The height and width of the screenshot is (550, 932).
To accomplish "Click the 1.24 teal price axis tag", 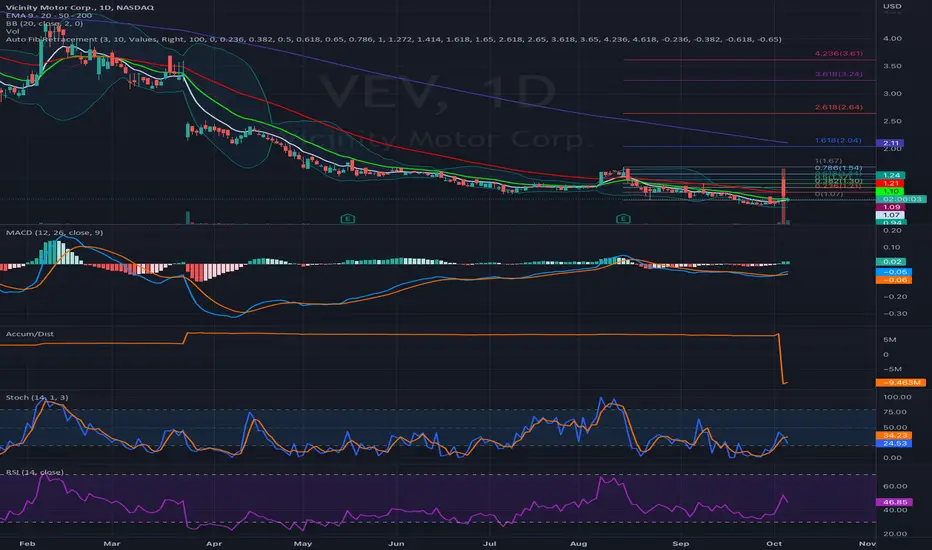I will [891, 175].
